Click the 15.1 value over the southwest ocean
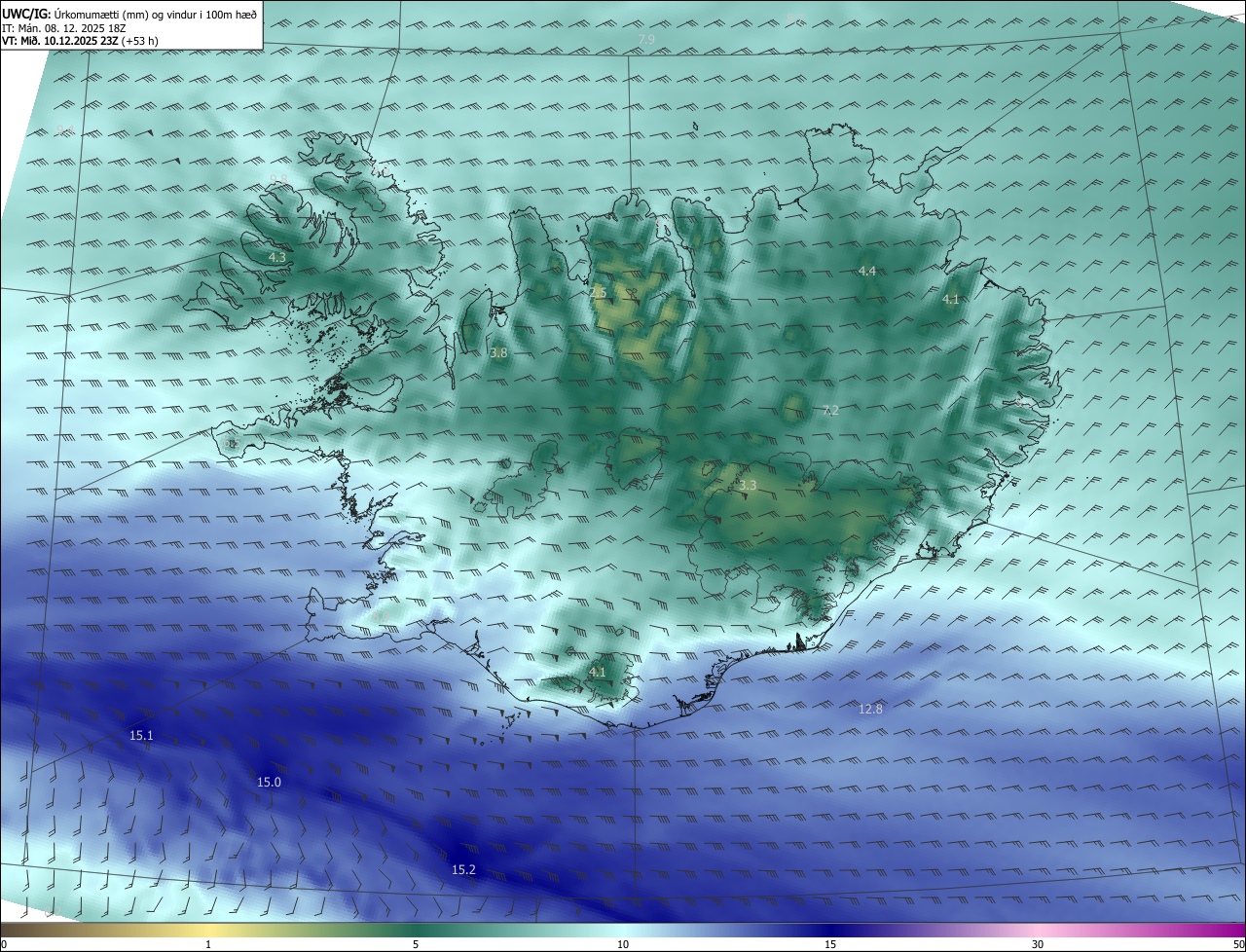The width and height of the screenshot is (1246, 952). pos(141,736)
